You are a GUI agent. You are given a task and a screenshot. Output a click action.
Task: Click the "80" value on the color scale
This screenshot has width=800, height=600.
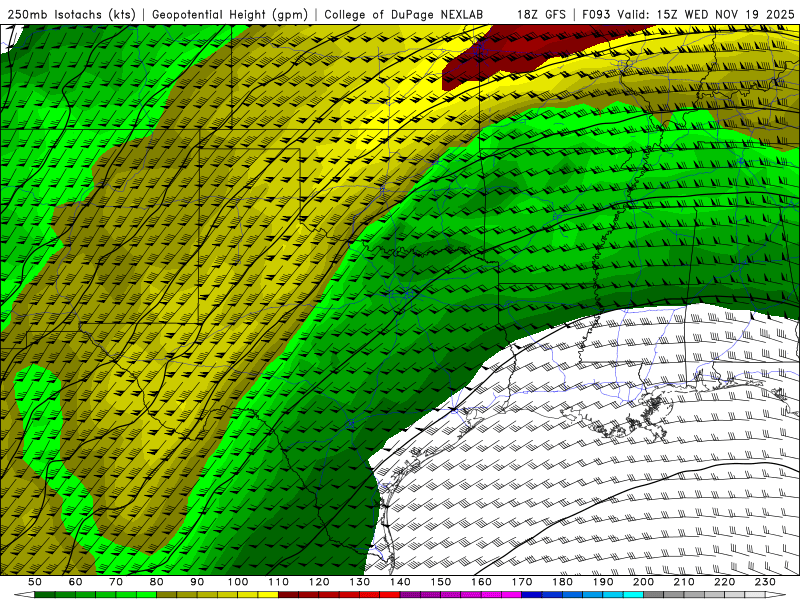point(157,582)
